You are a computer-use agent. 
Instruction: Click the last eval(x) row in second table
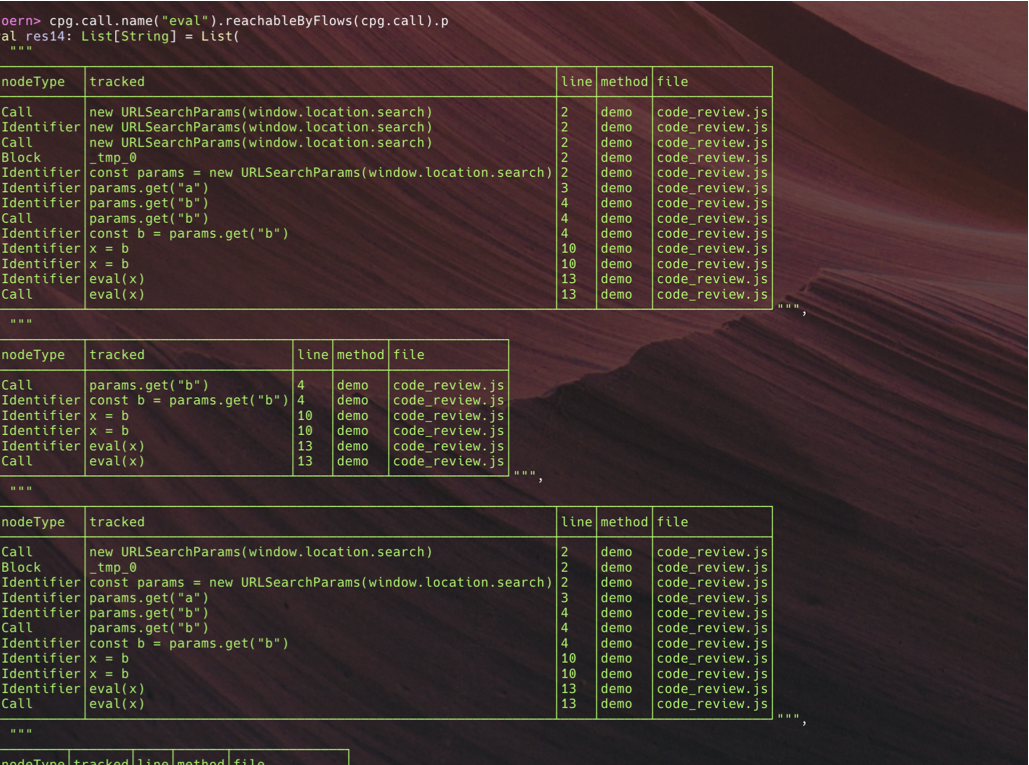117,461
